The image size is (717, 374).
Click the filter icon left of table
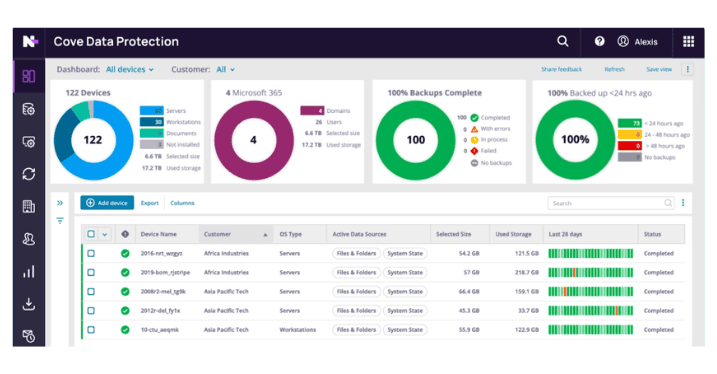click(60, 220)
